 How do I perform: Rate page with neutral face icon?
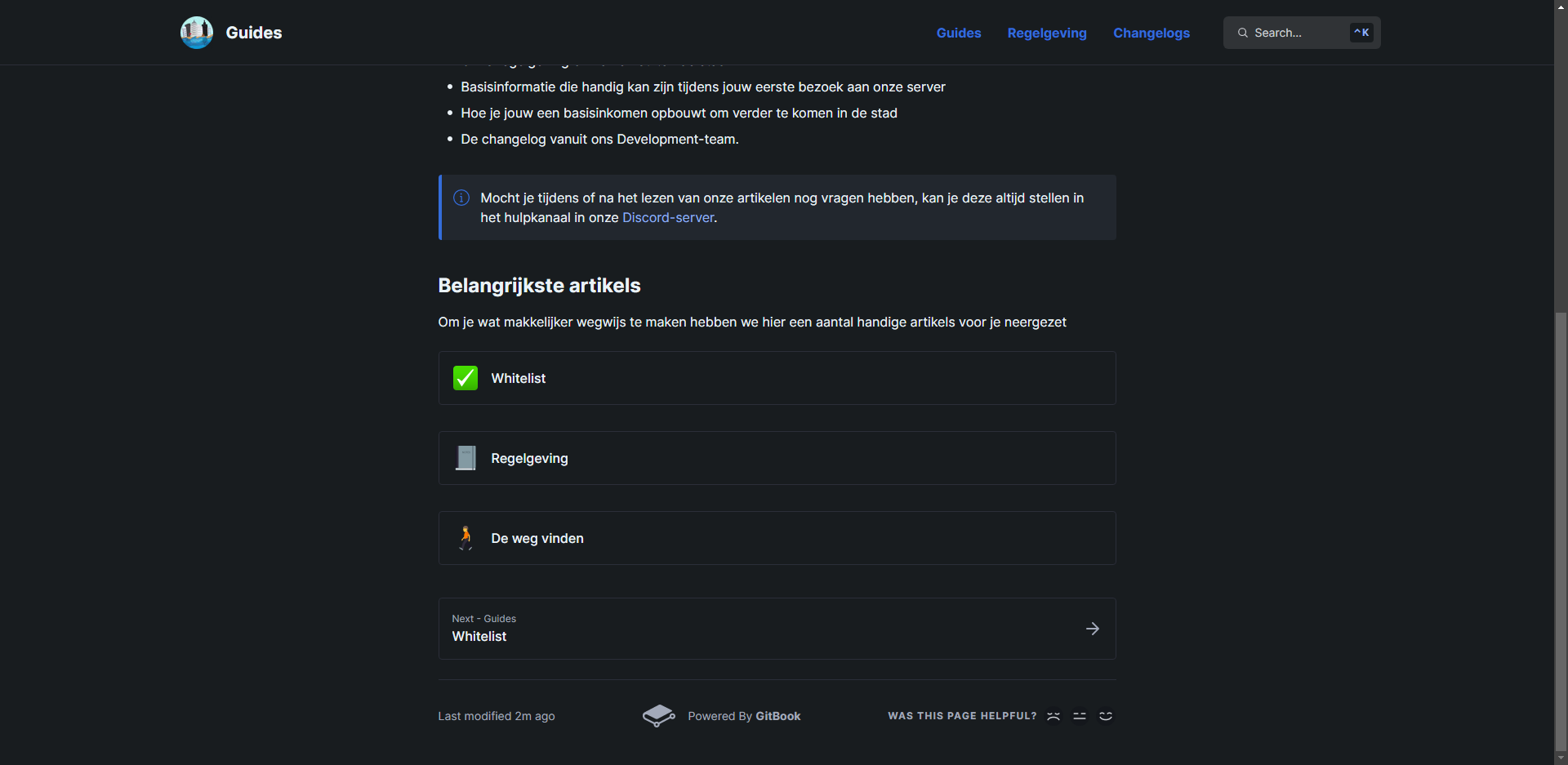[x=1080, y=716]
